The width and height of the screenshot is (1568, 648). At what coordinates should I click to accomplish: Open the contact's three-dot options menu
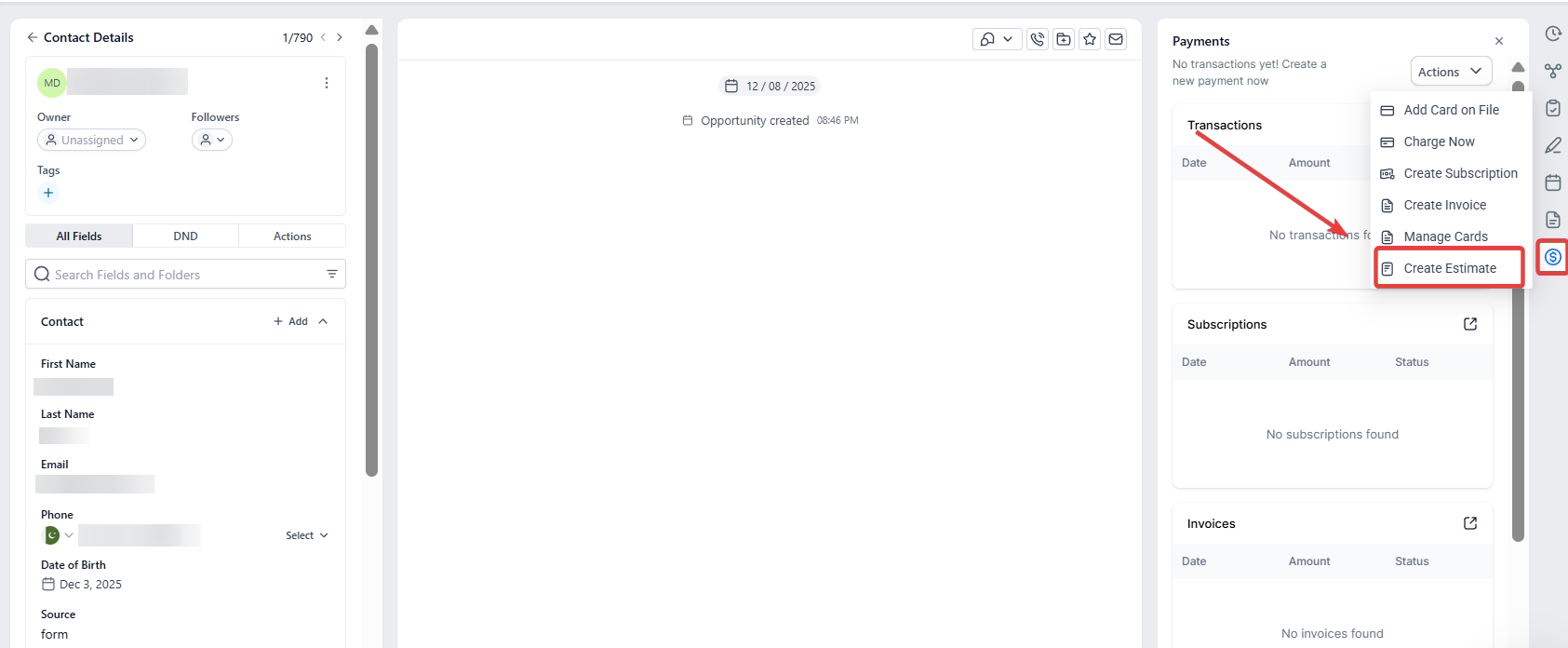tap(327, 83)
